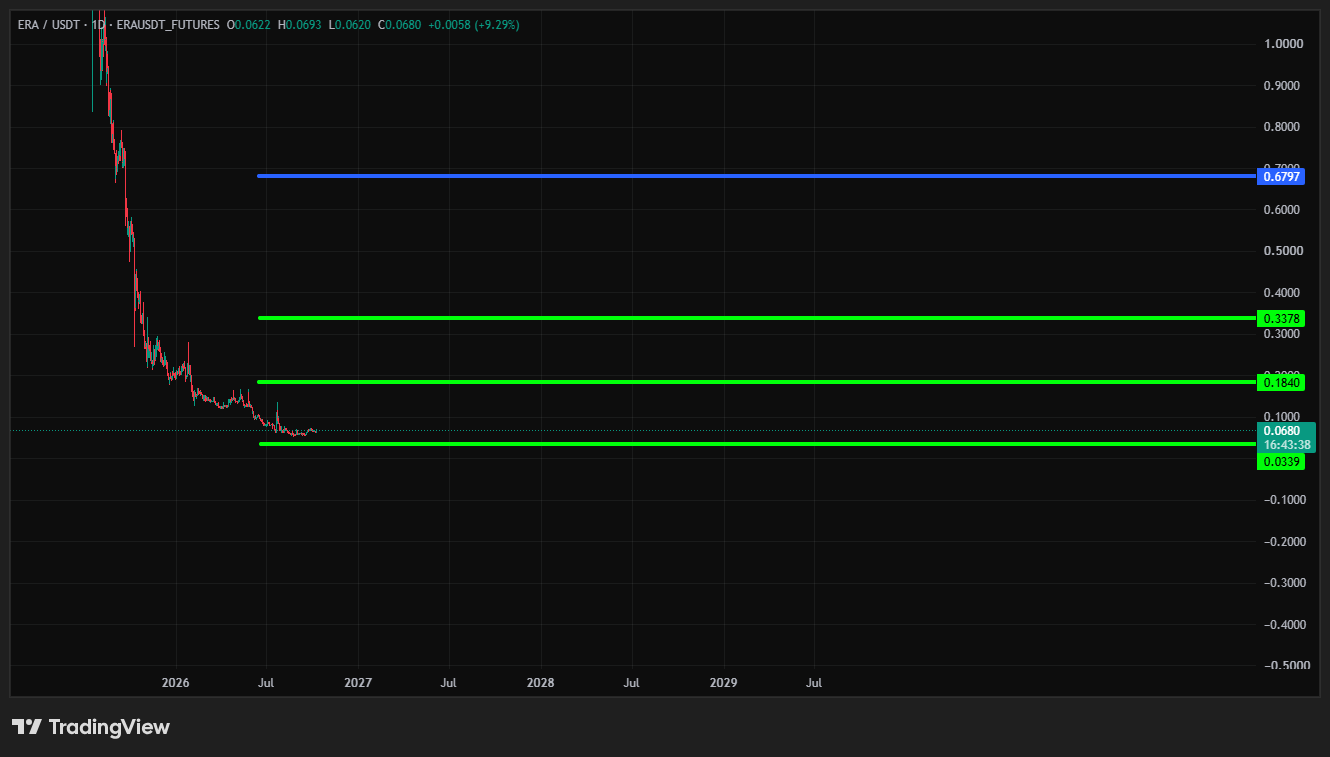Click the ERAUSDT_FUTURES source label
The image size is (1330, 757).
(x=168, y=24)
